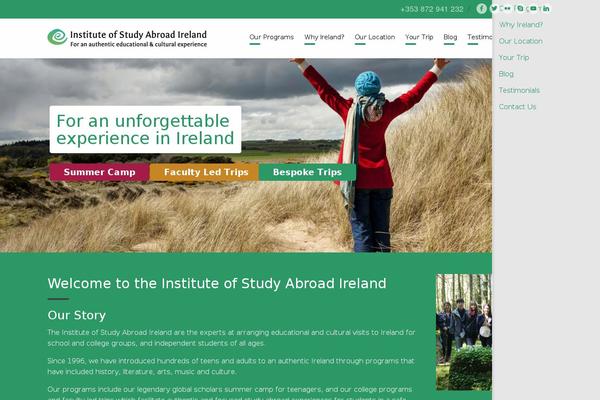
Task: Click the Summer Camp button
Action: point(99,172)
